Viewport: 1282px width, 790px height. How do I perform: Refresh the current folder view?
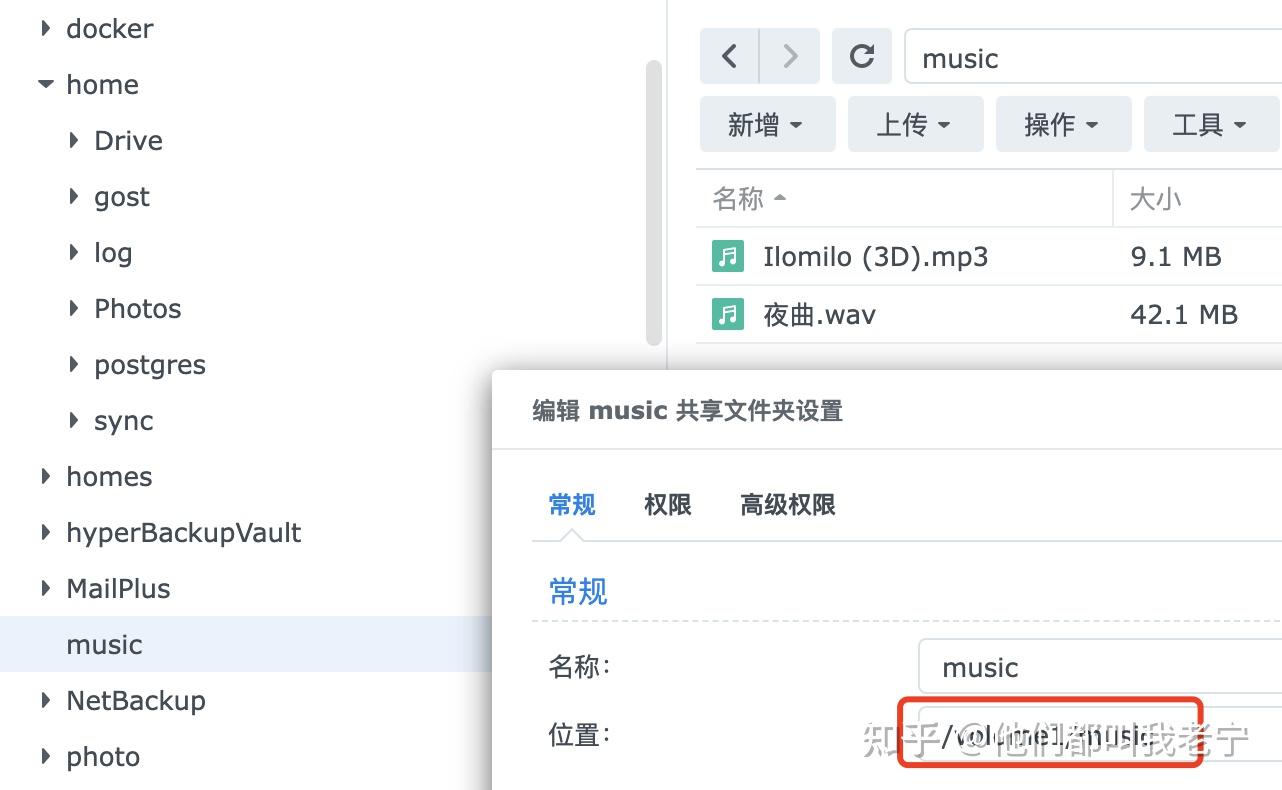862,56
